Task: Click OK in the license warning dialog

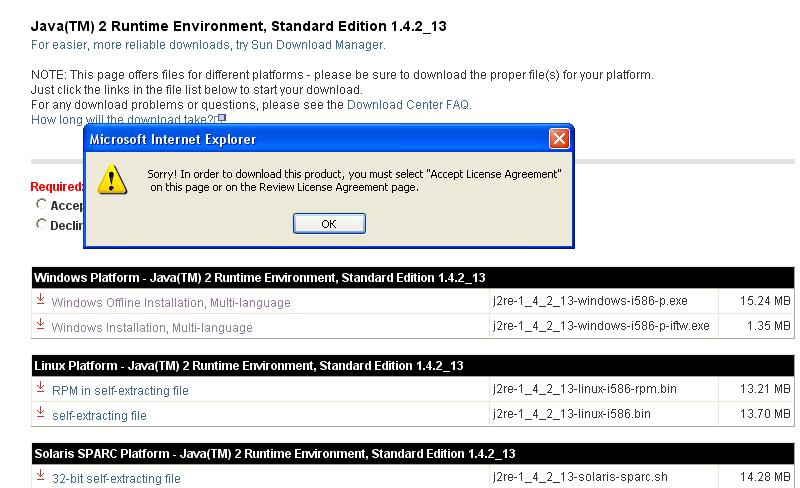Action: [x=328, y=223]
